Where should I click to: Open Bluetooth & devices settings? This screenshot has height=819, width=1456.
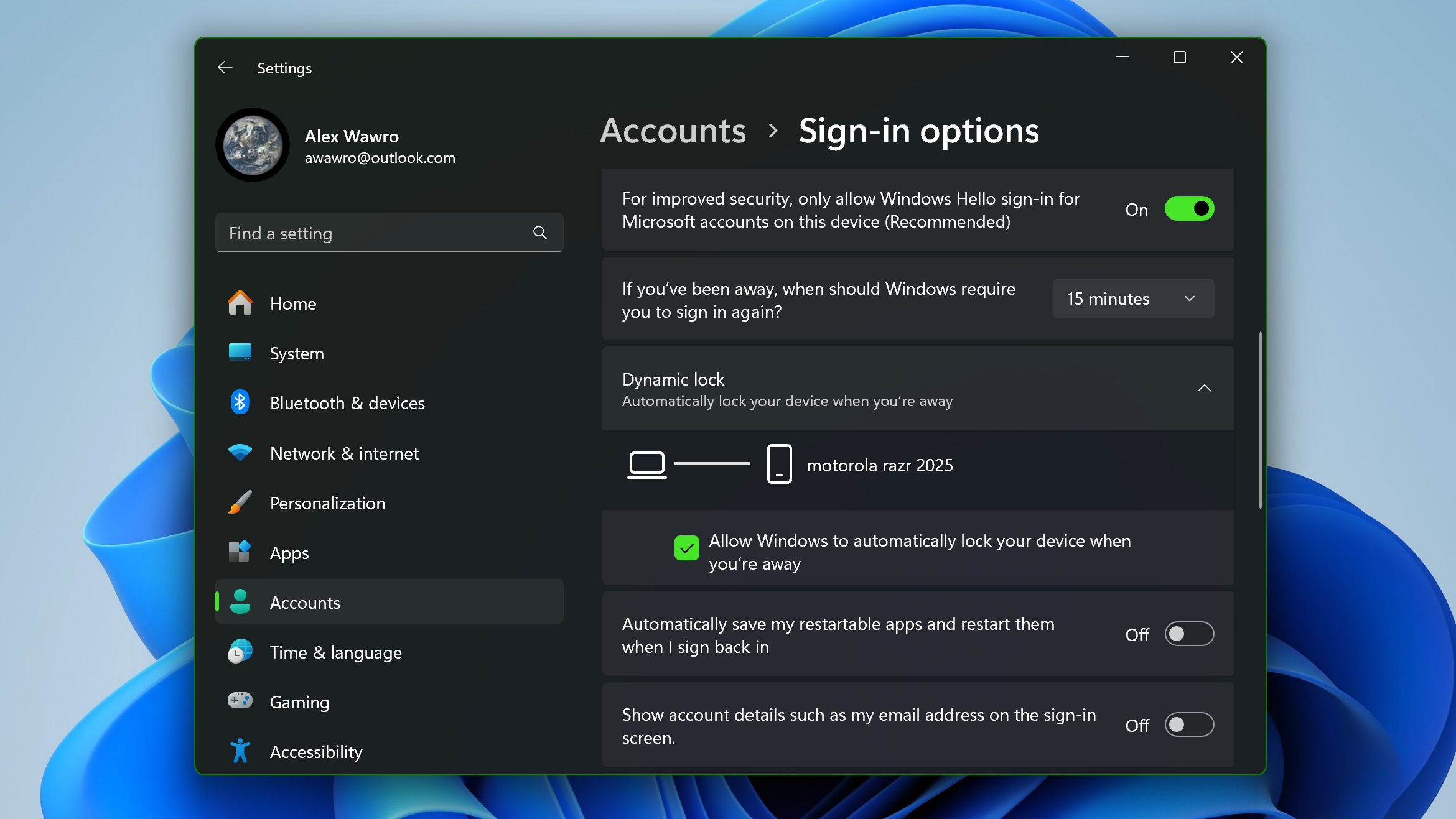(x=240, y=403)
